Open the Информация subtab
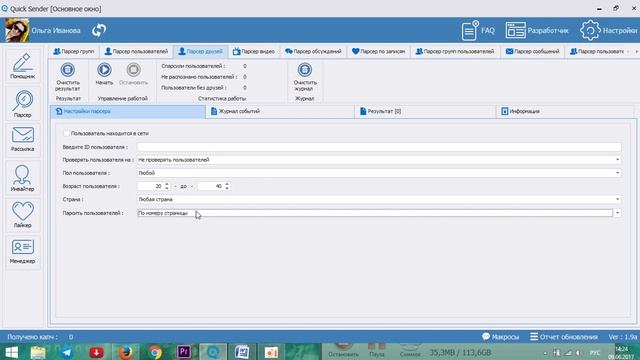640x360 pixels. coord(565,111)
